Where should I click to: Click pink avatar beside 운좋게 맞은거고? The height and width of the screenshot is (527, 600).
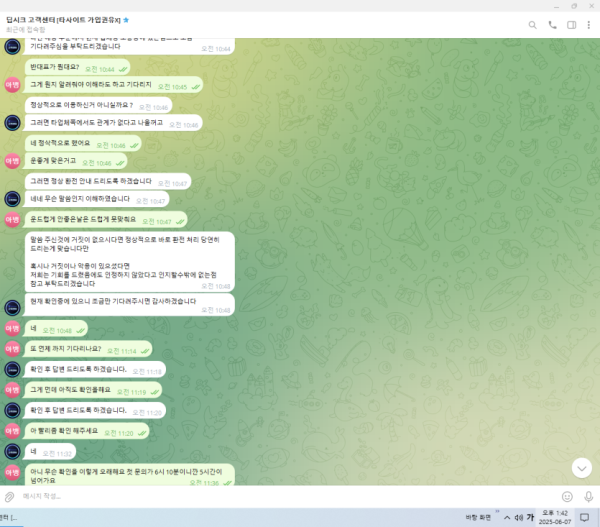tap(12, 161)
